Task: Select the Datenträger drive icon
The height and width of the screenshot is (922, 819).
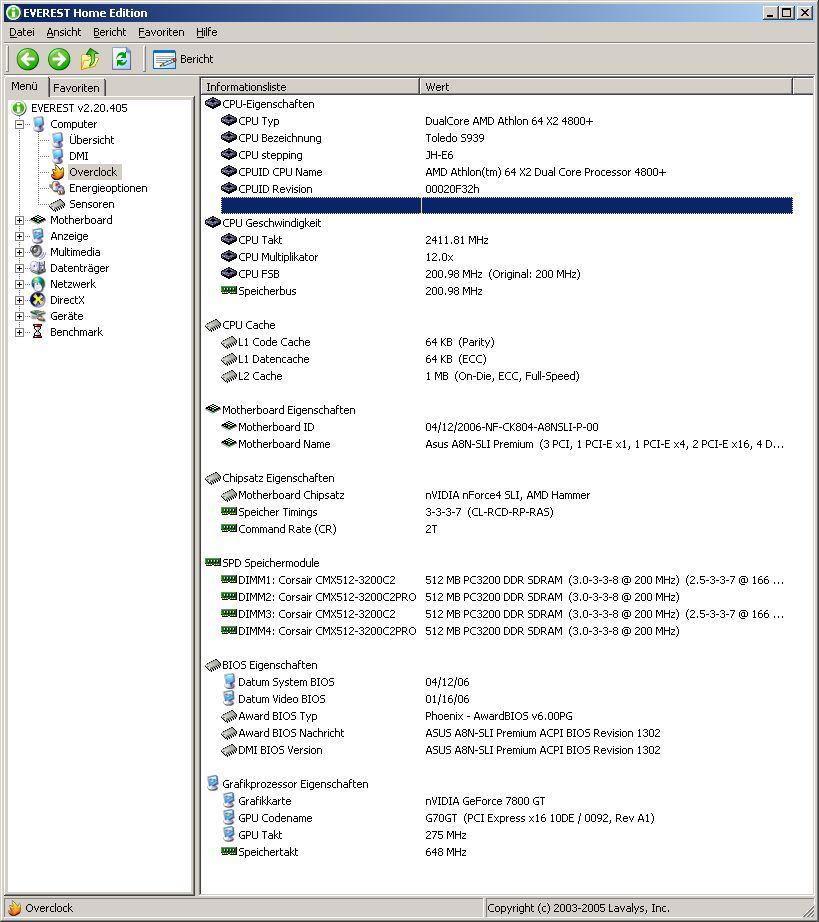Action: pos(38,268)
